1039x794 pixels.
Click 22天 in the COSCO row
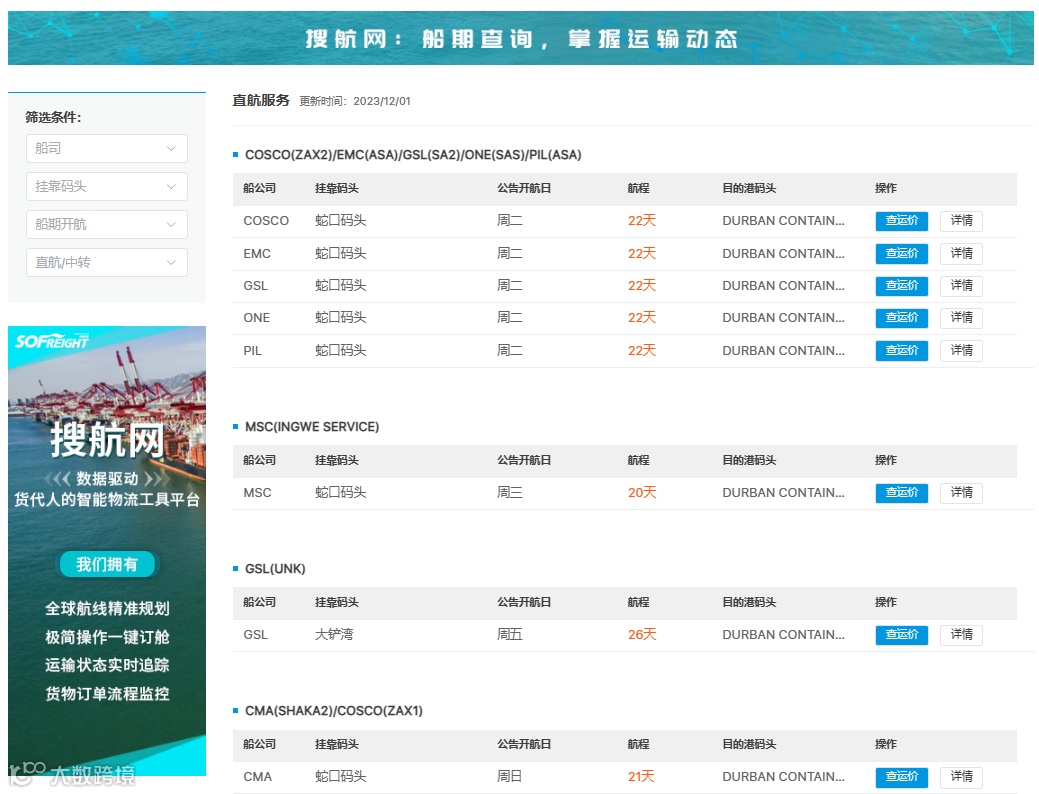click(642, 221)
